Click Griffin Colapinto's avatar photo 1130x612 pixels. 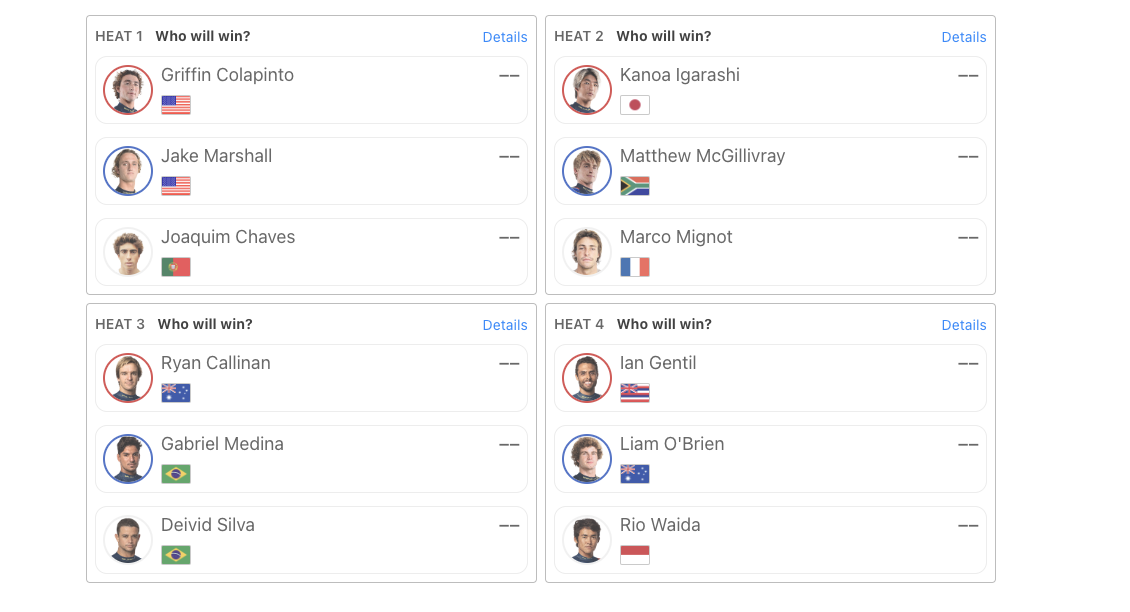[128, 90]
